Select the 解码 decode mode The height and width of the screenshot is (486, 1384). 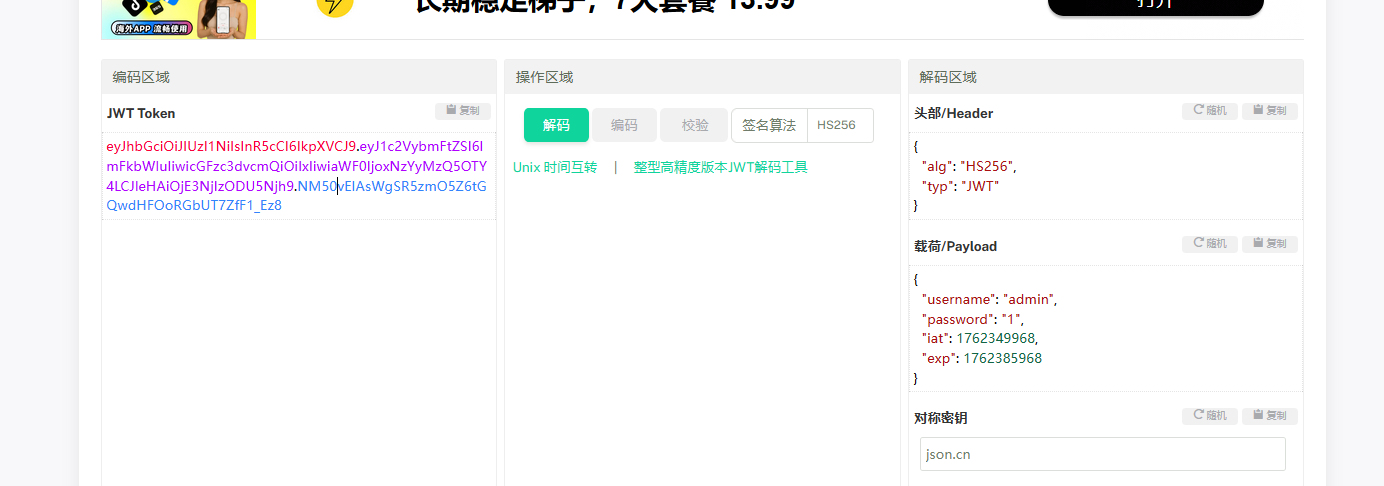point(556,125)
